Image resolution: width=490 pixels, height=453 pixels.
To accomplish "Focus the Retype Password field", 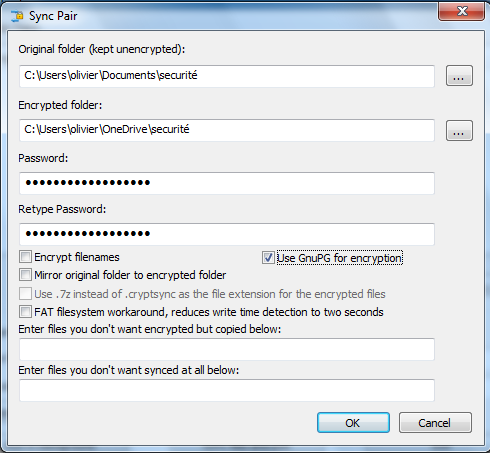I will pos(227,234).
